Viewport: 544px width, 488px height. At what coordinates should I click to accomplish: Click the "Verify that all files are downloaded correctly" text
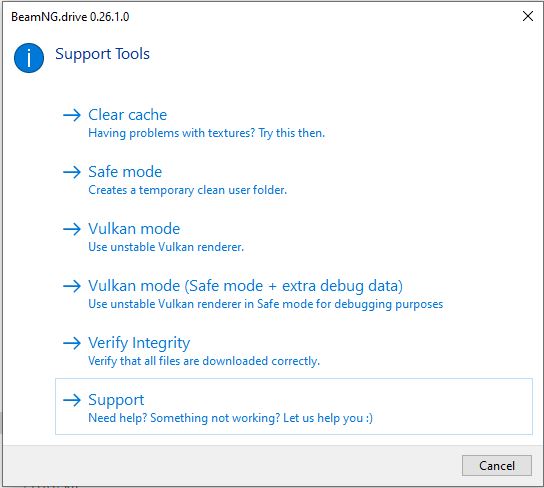(x=204, y=361)
